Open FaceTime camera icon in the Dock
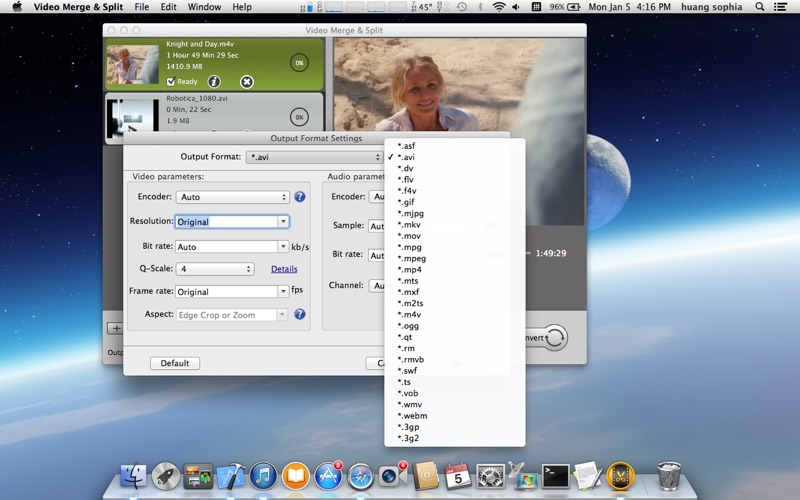This screenshot has width=800, height=500. point(393,476)
